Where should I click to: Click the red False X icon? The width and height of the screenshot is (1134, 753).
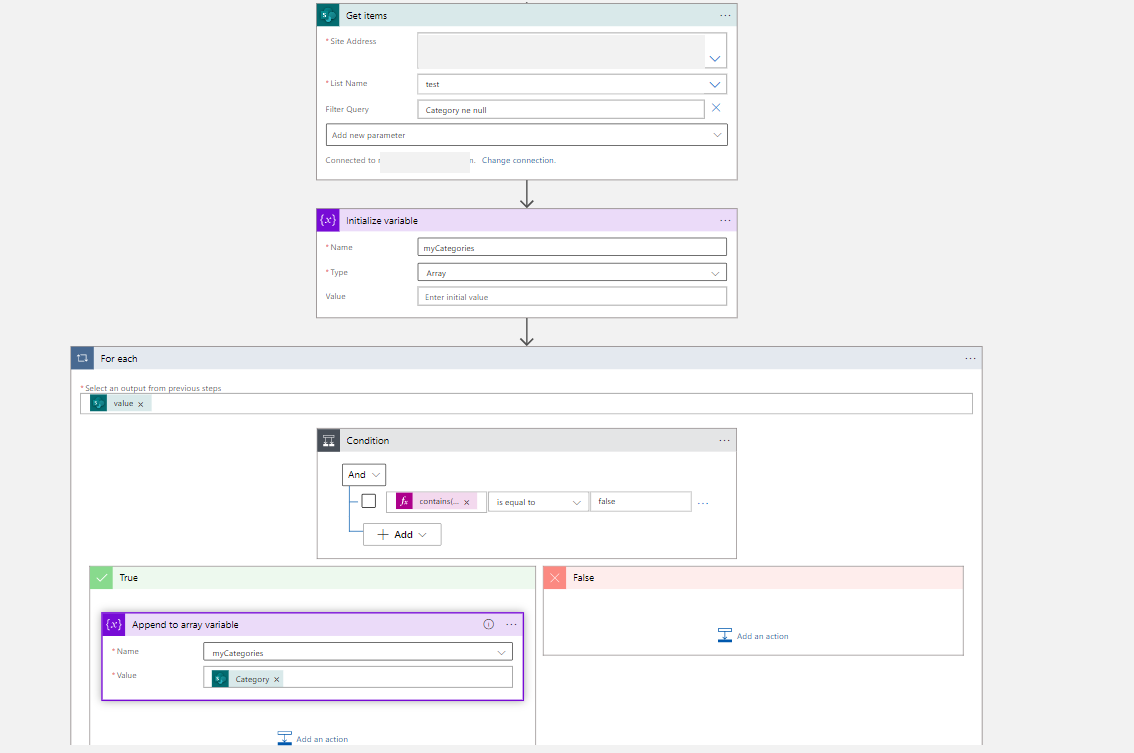[555, 578]
